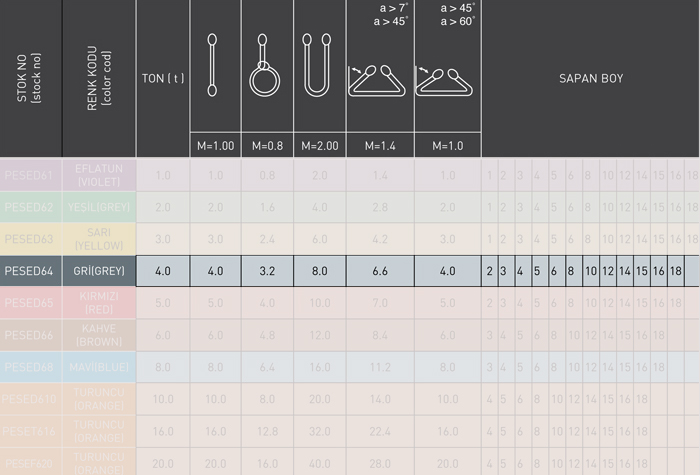700x475 pixels.
Task: Click the choker hitch sling icon
Action: [264, 65]
